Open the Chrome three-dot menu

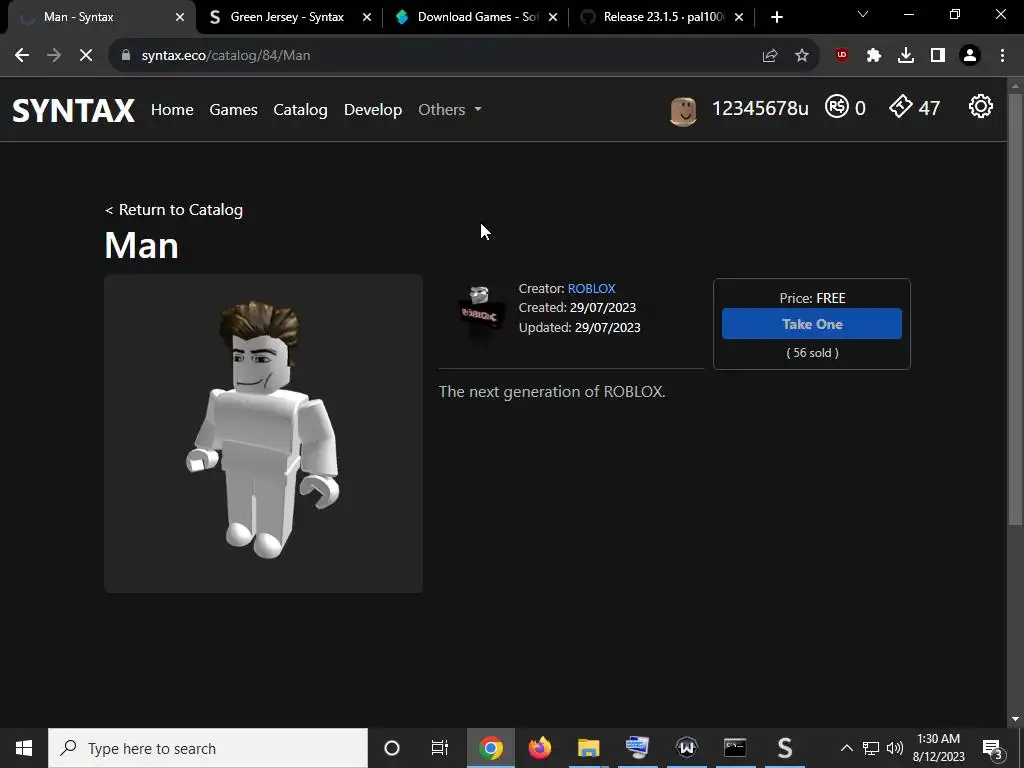click(x=1002, y=56)
